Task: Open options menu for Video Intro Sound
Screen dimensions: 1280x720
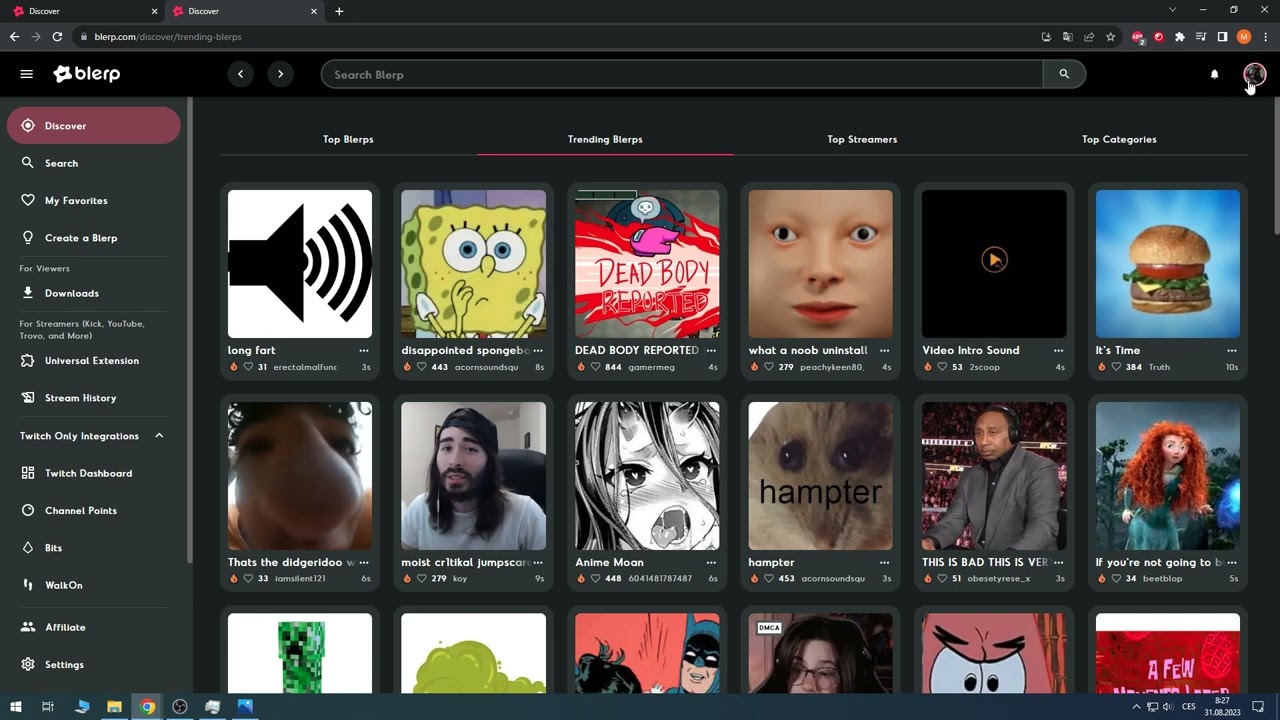Action: tap(1058, 351)
